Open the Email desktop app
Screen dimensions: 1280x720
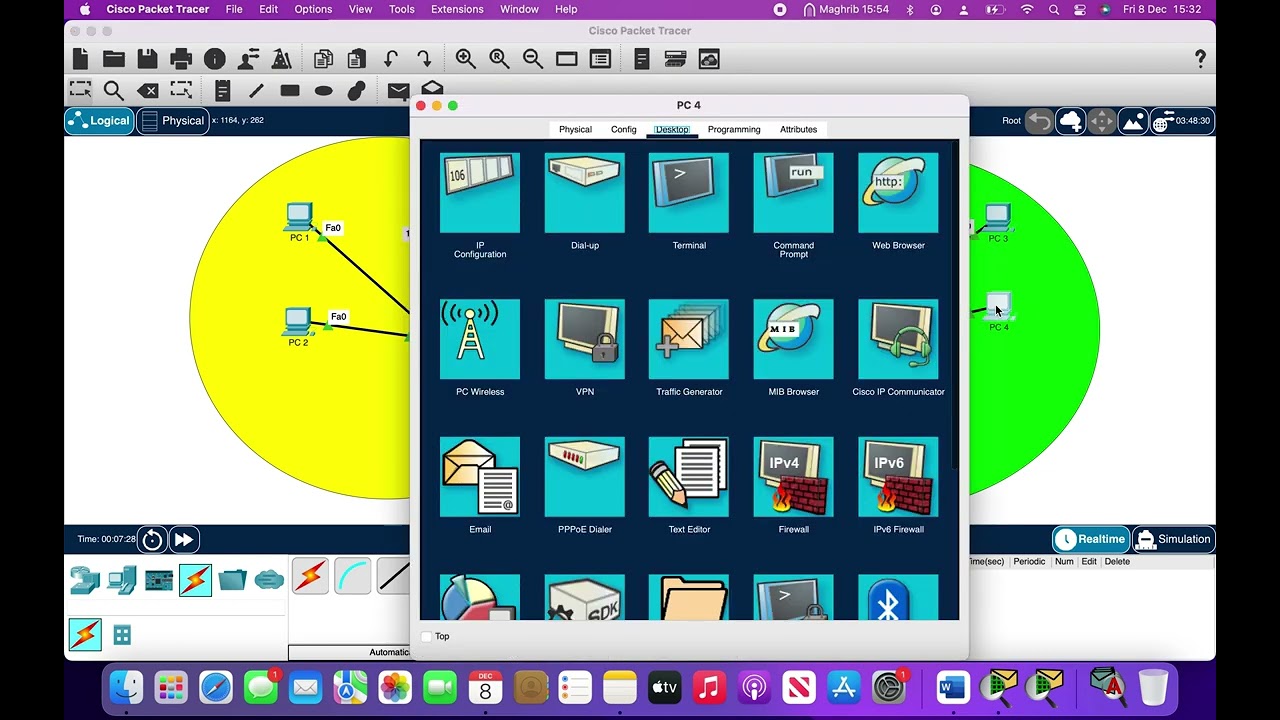pos(480,477)
